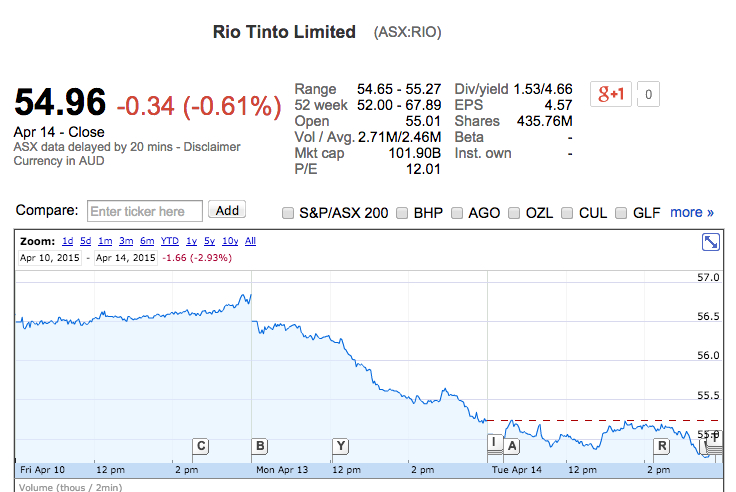Screen dimensions: 736x492
Task: Open news marker A on chart
Action: coord(511,446)
